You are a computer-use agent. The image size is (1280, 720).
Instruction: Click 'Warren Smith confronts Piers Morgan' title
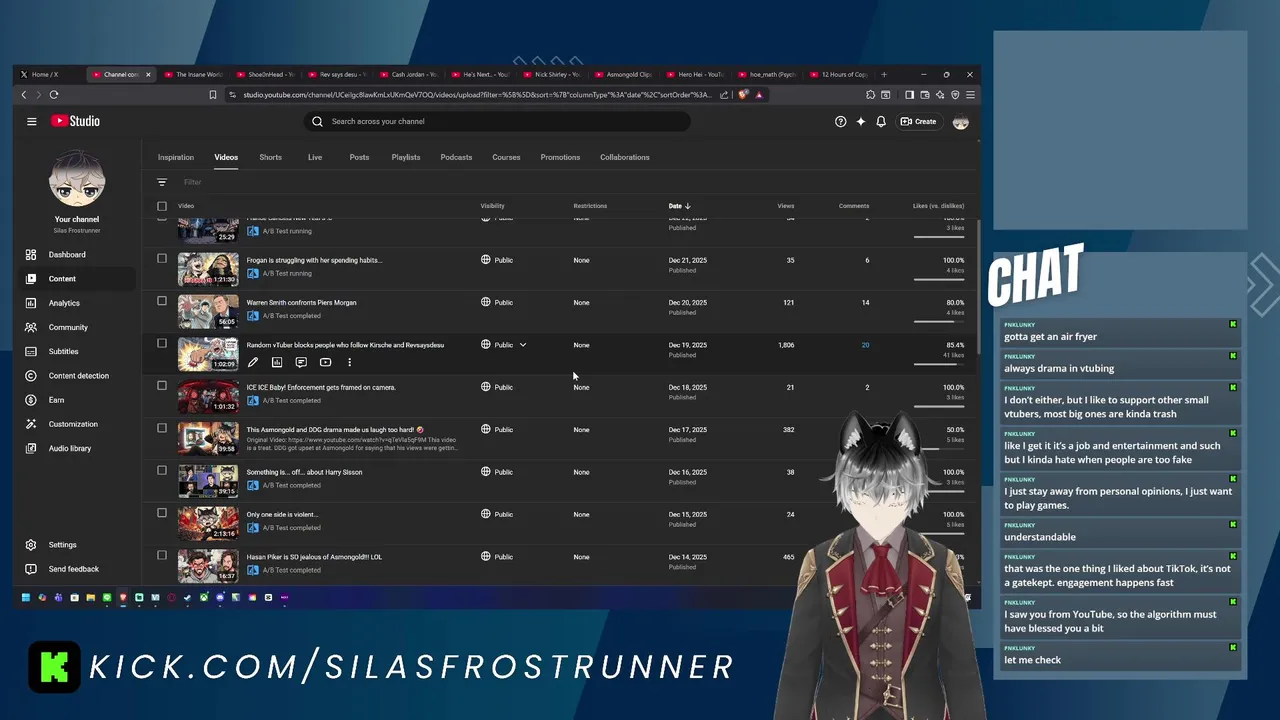pos(301,302)
